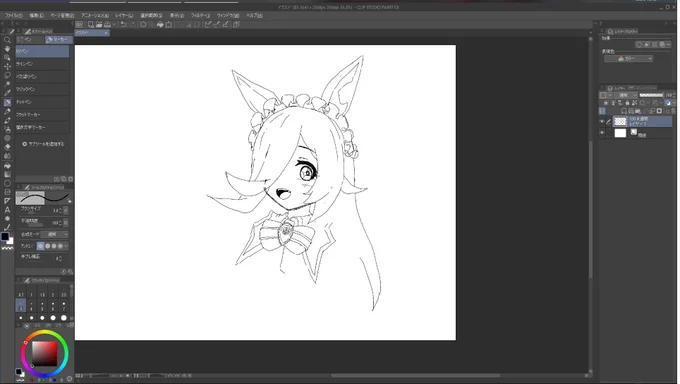Toggle the Lock Layer padlock icon
The image size is (680, 384).
click(x=627, y=103)
